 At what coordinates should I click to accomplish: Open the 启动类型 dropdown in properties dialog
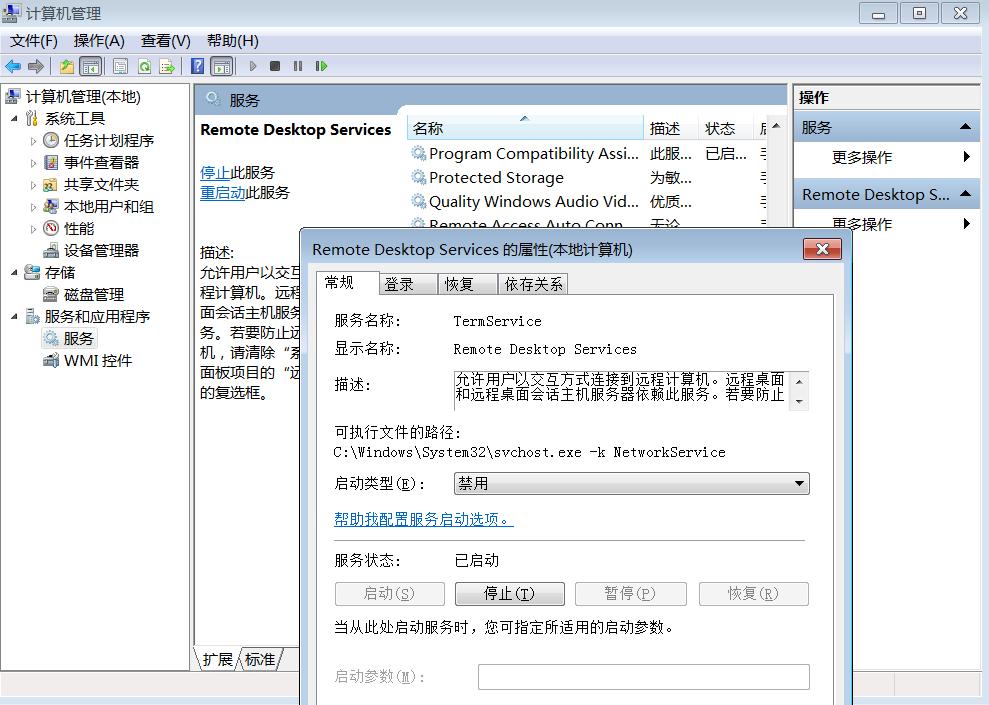[x=797, y=483]
